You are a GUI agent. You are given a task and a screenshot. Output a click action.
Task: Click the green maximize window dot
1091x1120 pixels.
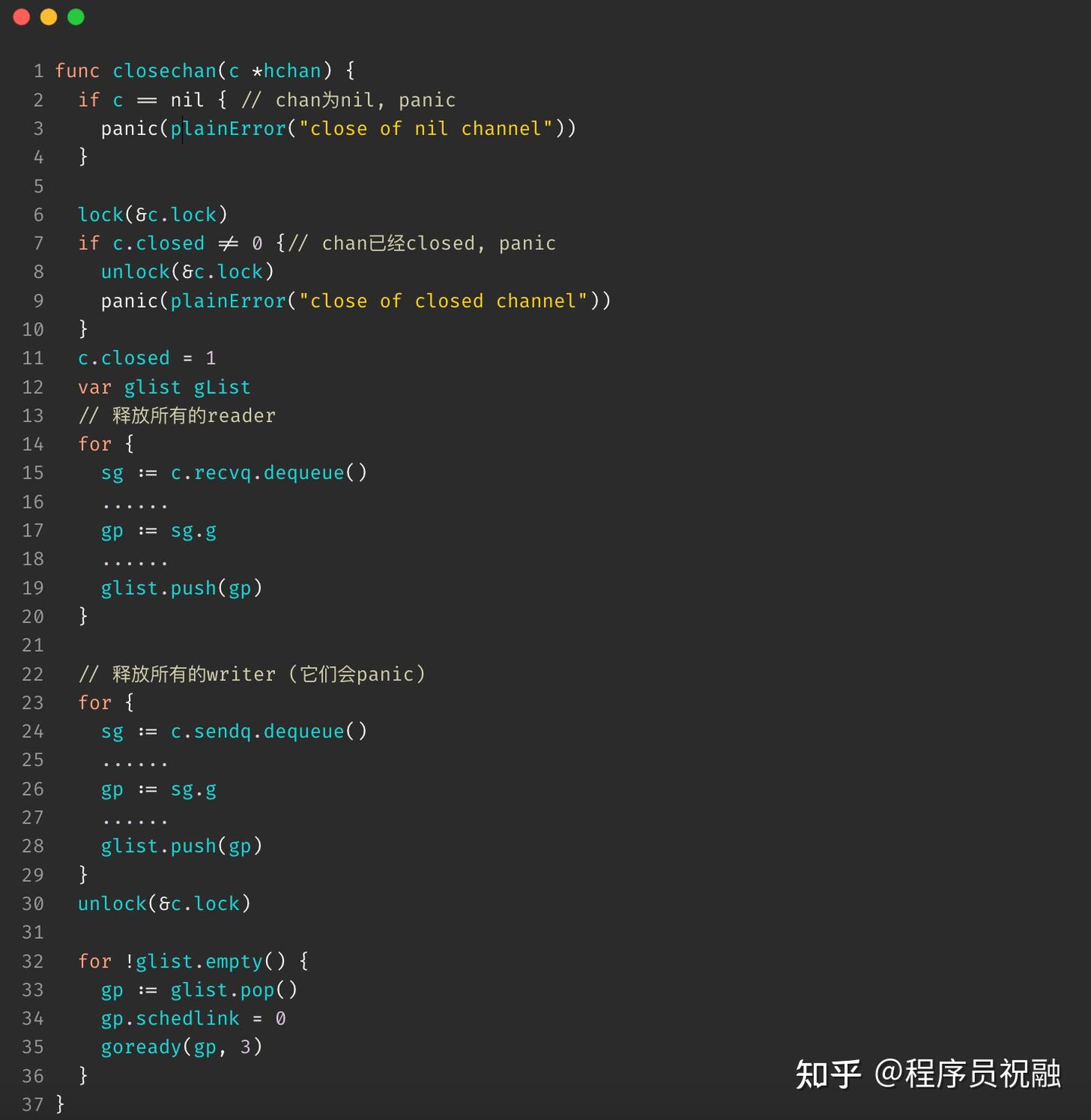click(x=76, y=17)
